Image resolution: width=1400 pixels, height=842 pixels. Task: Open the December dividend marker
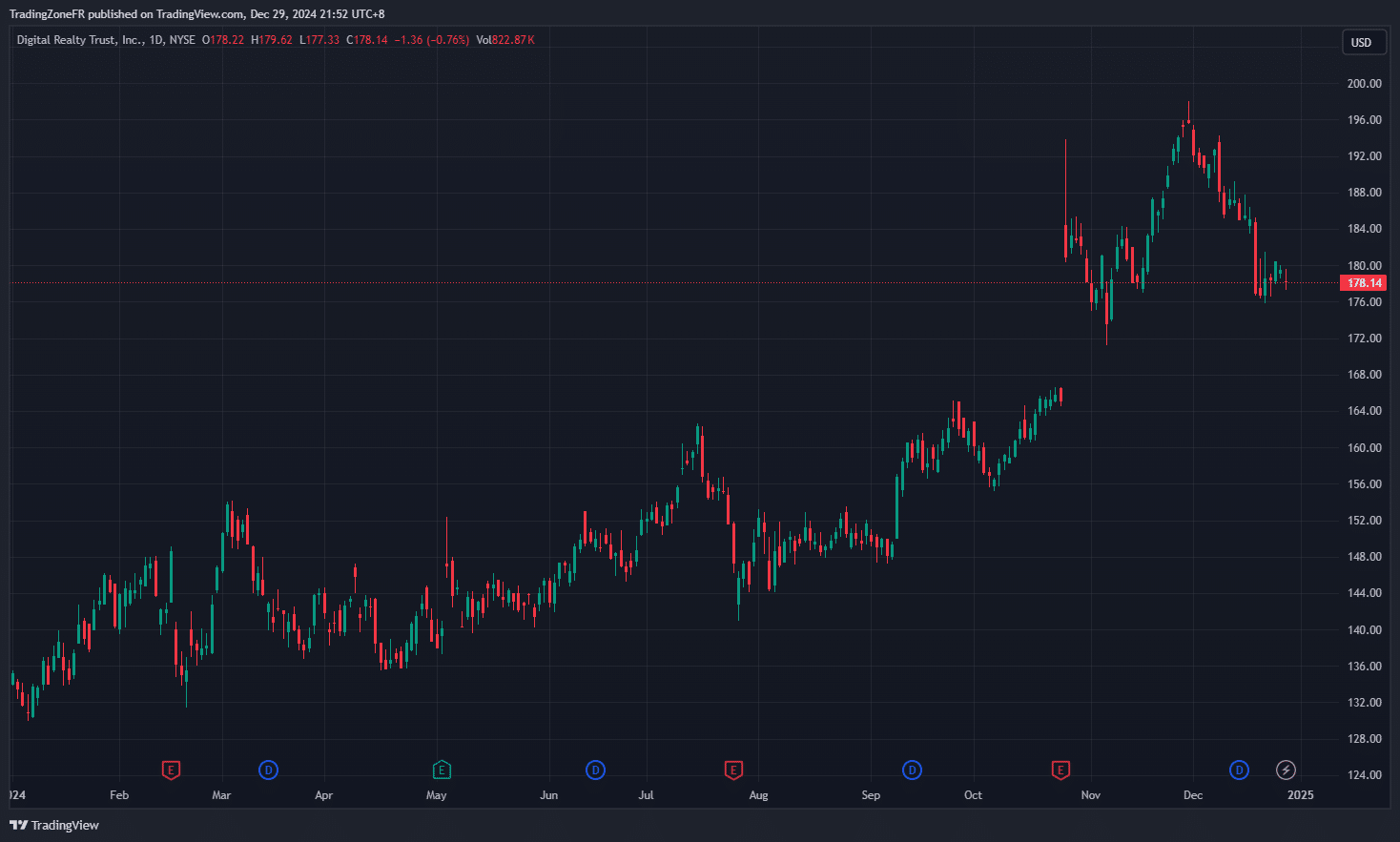(1239, 770)
